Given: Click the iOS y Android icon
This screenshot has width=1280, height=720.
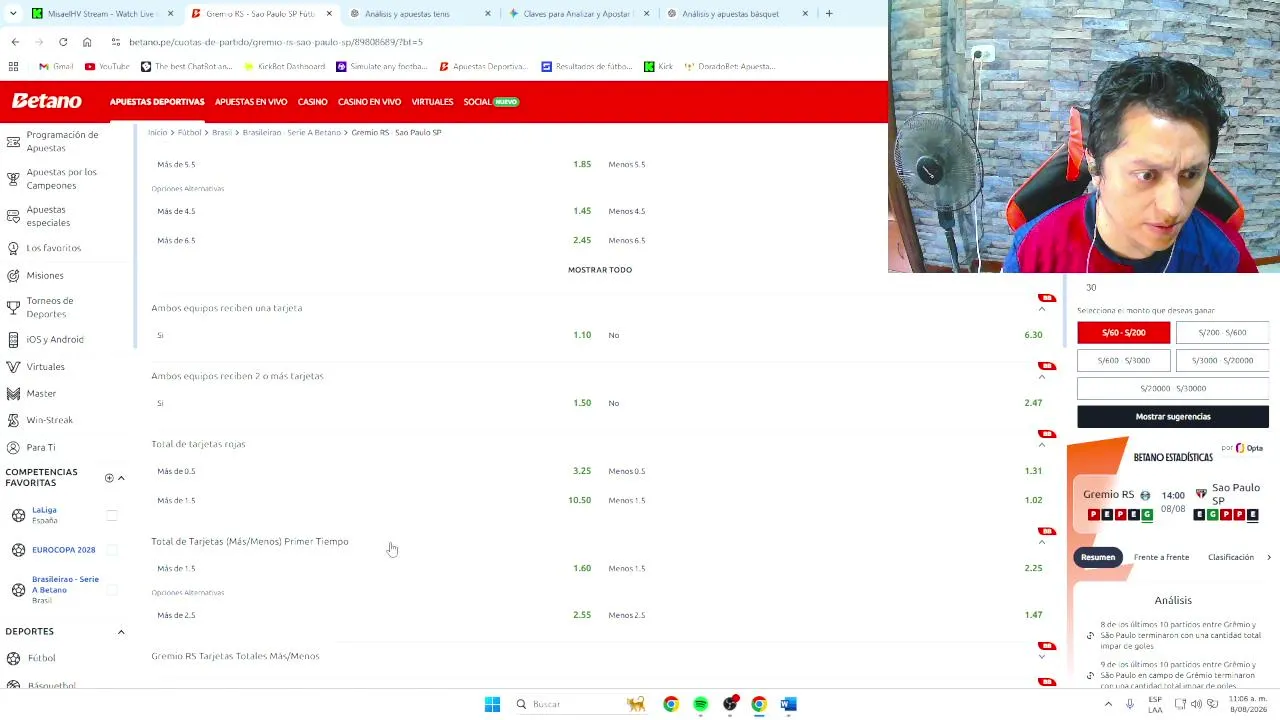Looking at the screenshot, I should pyautogui.click(x=13, y=340).
